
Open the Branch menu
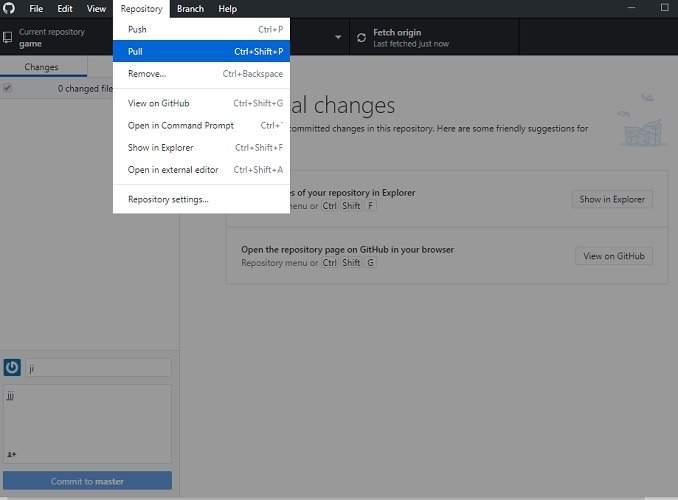190,9
